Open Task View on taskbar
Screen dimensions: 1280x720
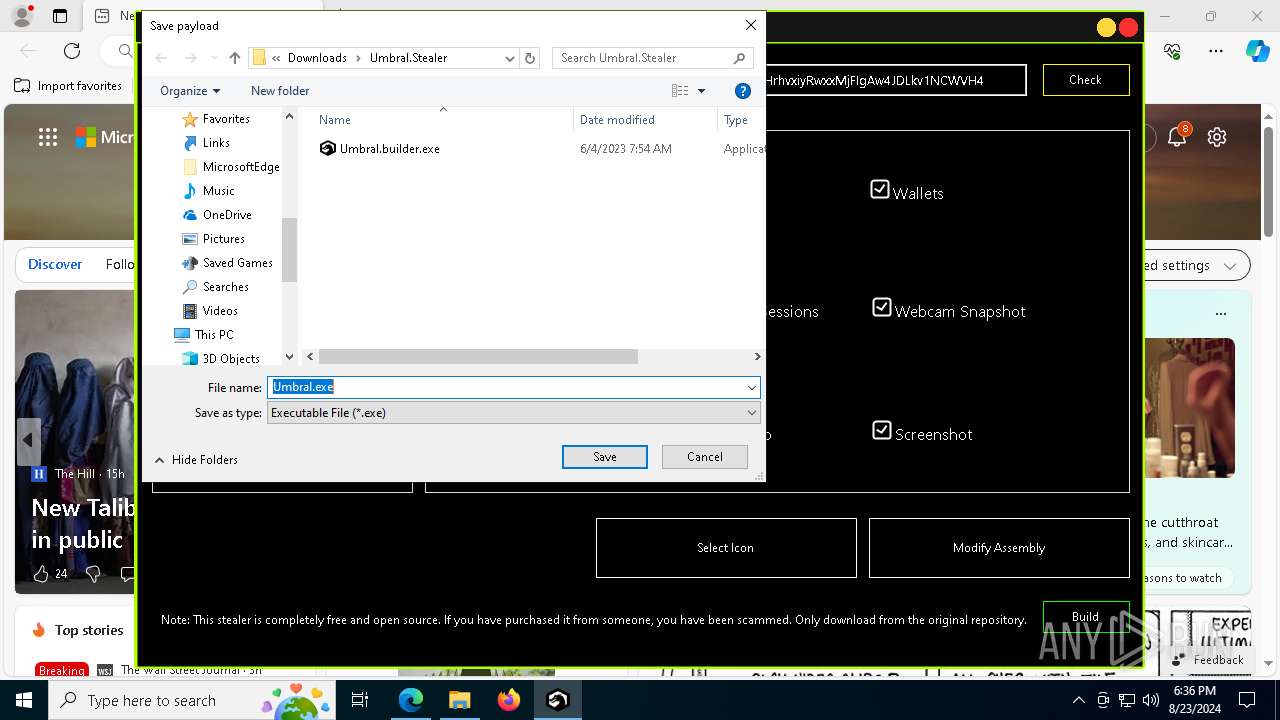tap(360, 700)
